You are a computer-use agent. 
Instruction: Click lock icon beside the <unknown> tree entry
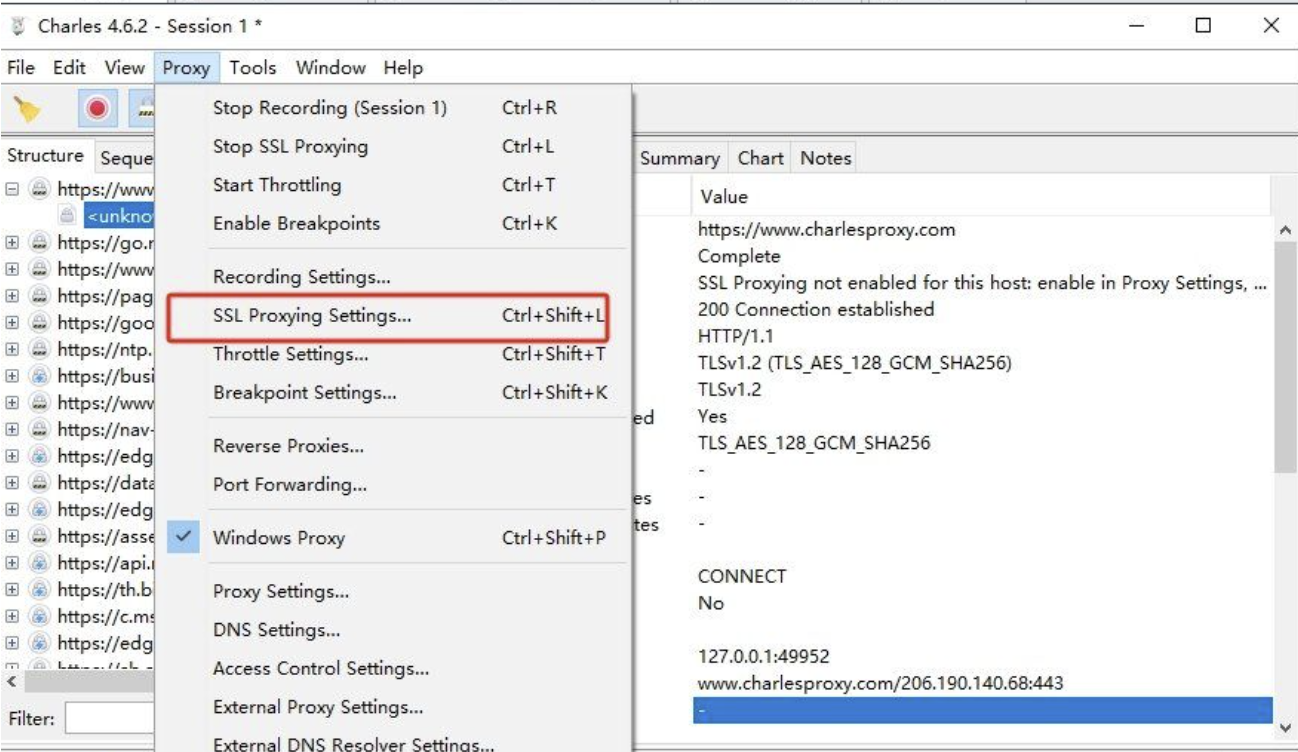click(66, 214)
